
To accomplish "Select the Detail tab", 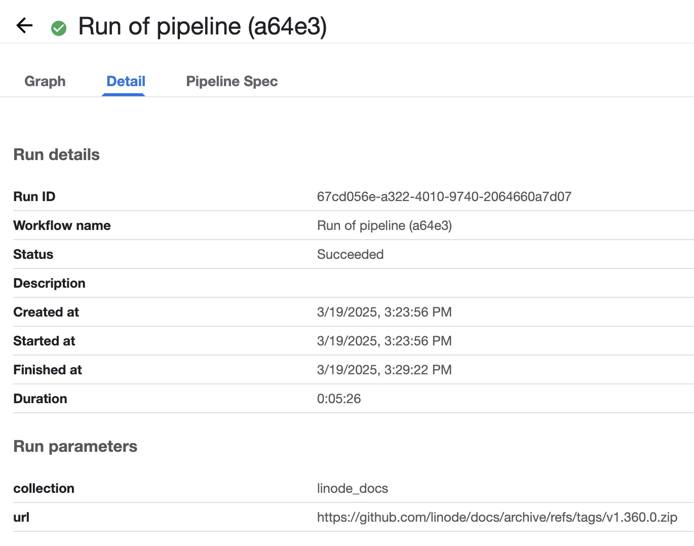I will point(126,81).
